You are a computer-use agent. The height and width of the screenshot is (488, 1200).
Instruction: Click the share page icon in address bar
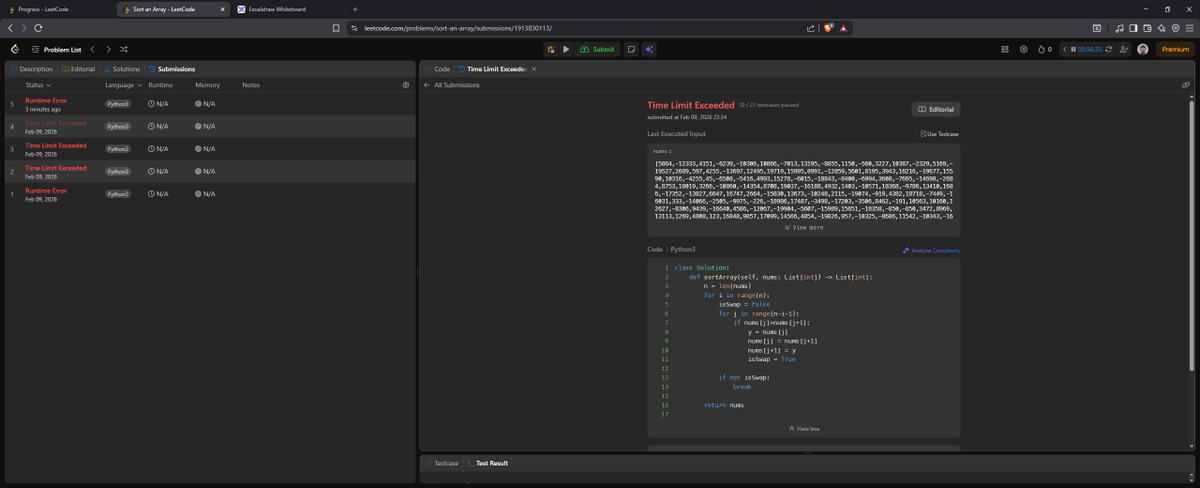(x=810, y=28)
